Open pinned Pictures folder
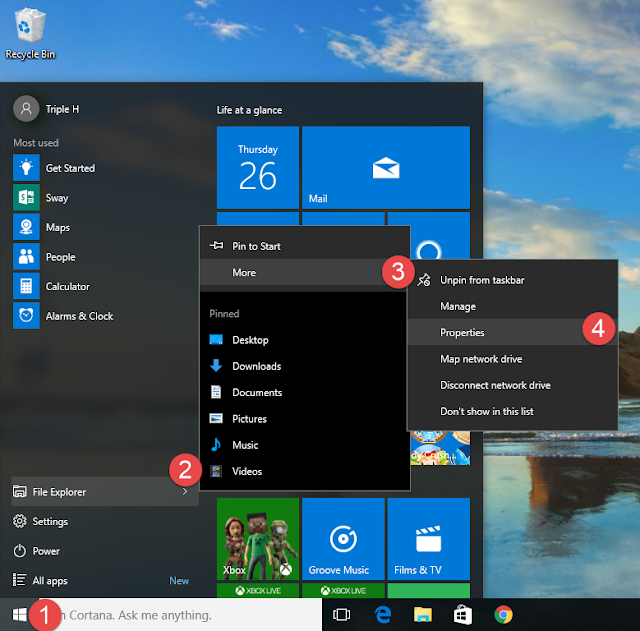The image size is (640, 631). 304,419
